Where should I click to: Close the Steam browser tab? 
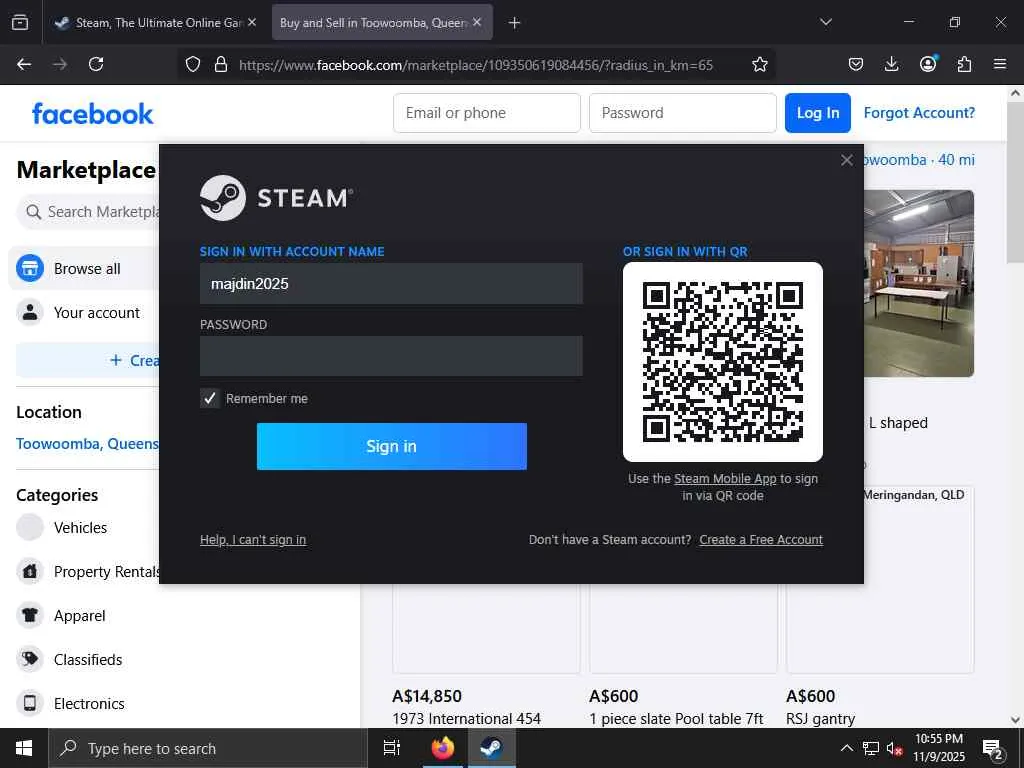coord(252,22)
